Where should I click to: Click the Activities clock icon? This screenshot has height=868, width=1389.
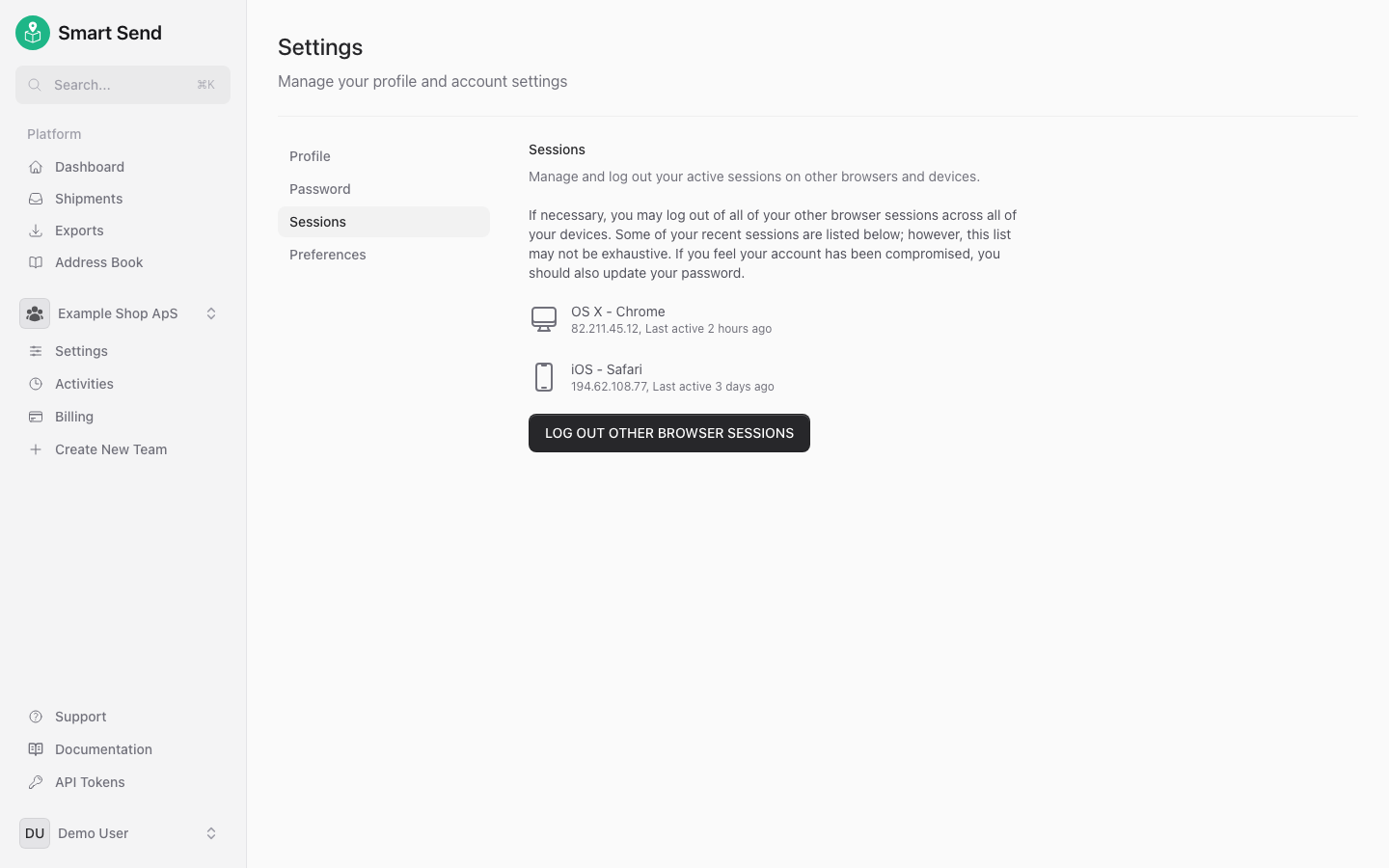coord(35,384)
